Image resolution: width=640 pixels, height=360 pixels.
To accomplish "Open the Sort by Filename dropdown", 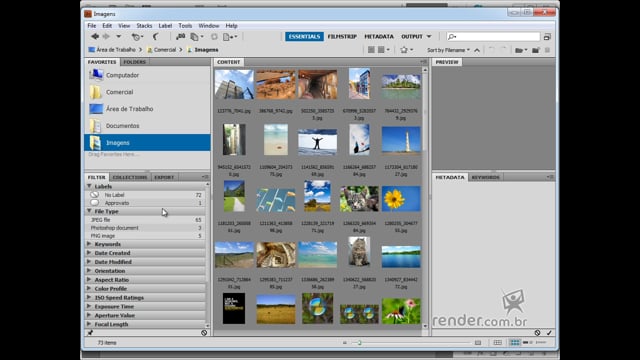I will coord(448,50).
